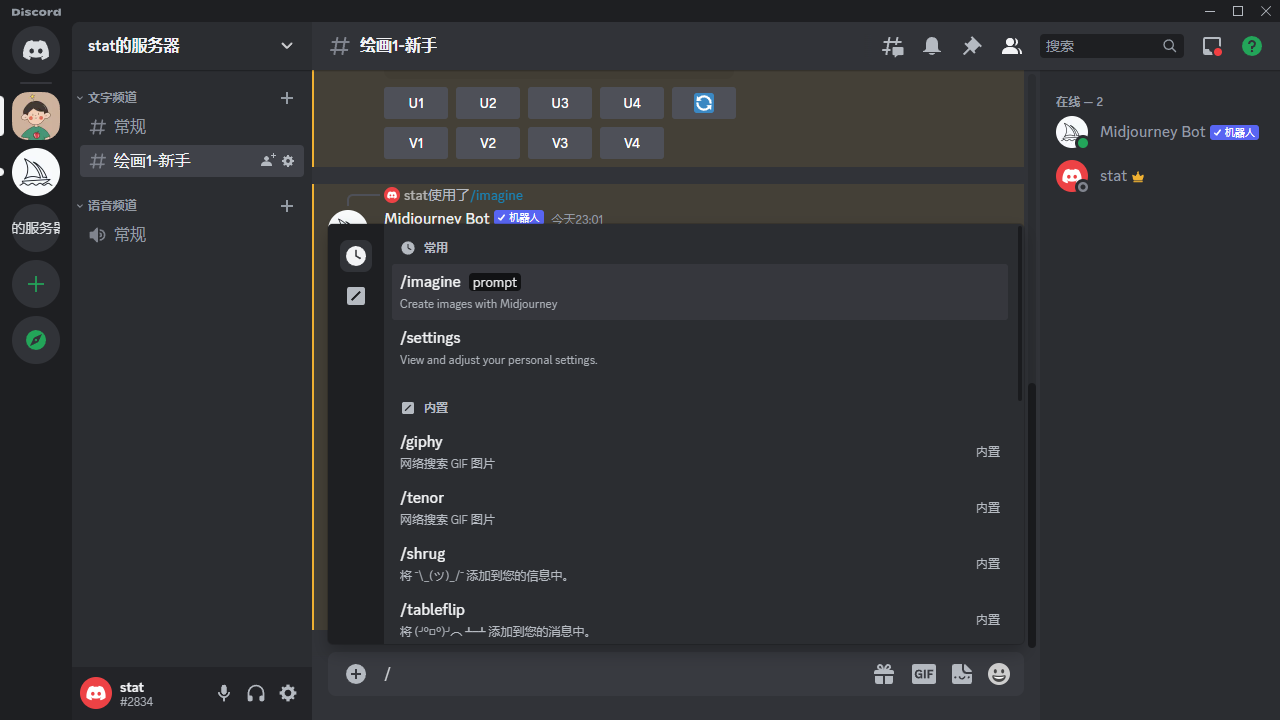Open user settings gear icon
The width and height of the screenshot is (1280, 720).
(288, 693)
